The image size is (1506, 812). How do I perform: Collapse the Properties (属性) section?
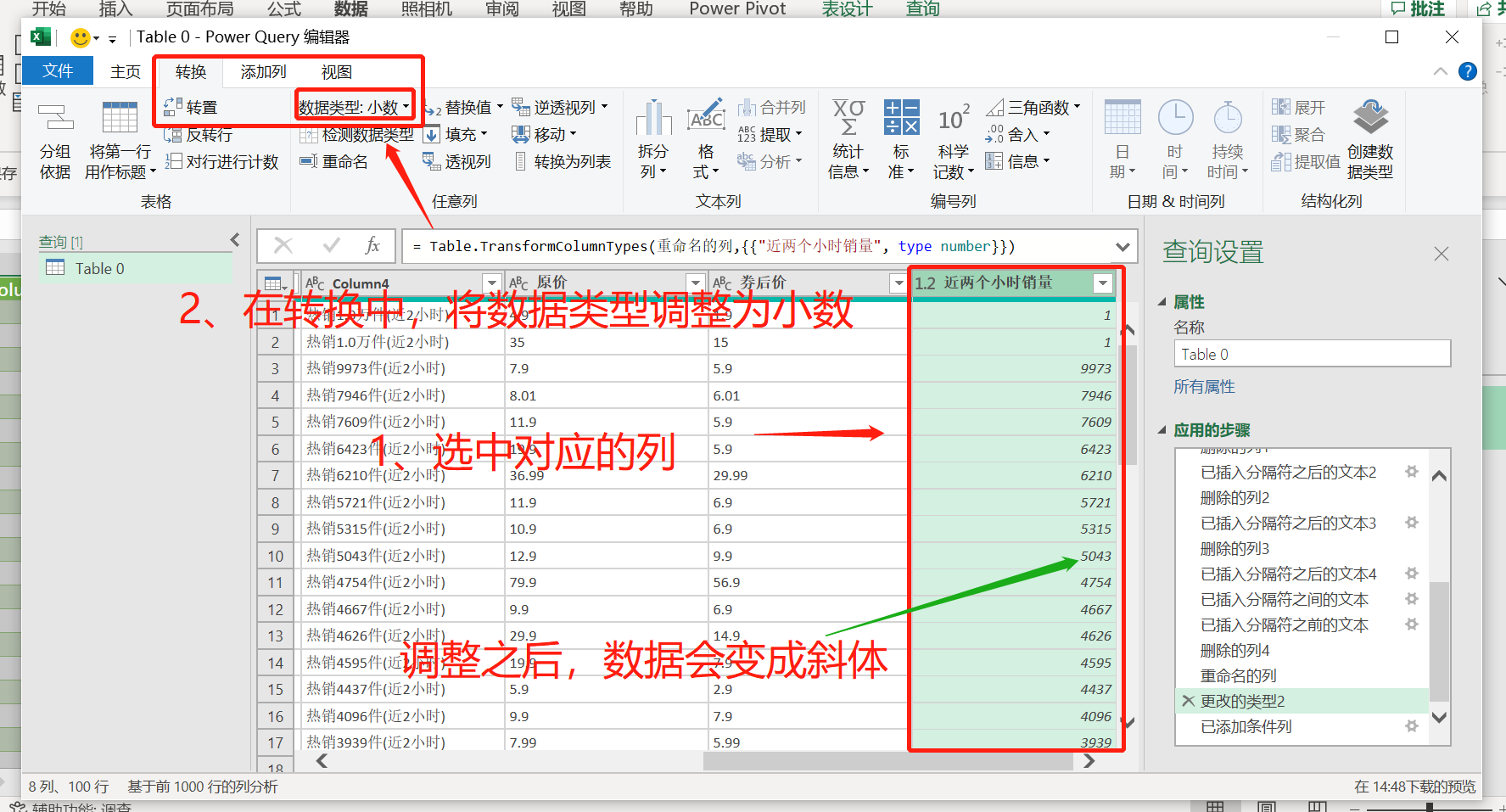1162,302
